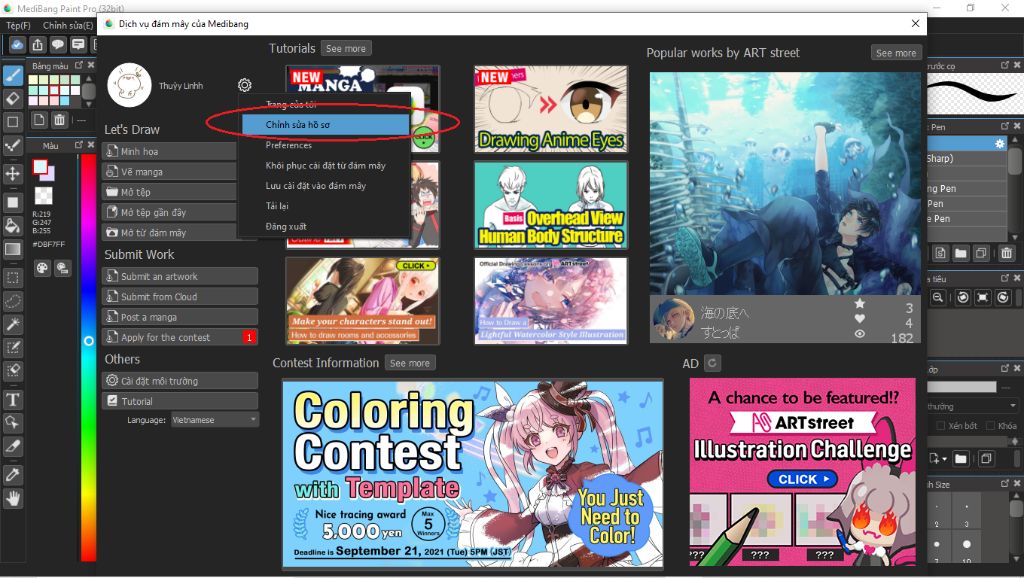
Task: Click the Mở tệp button
Action: (169, 191)
